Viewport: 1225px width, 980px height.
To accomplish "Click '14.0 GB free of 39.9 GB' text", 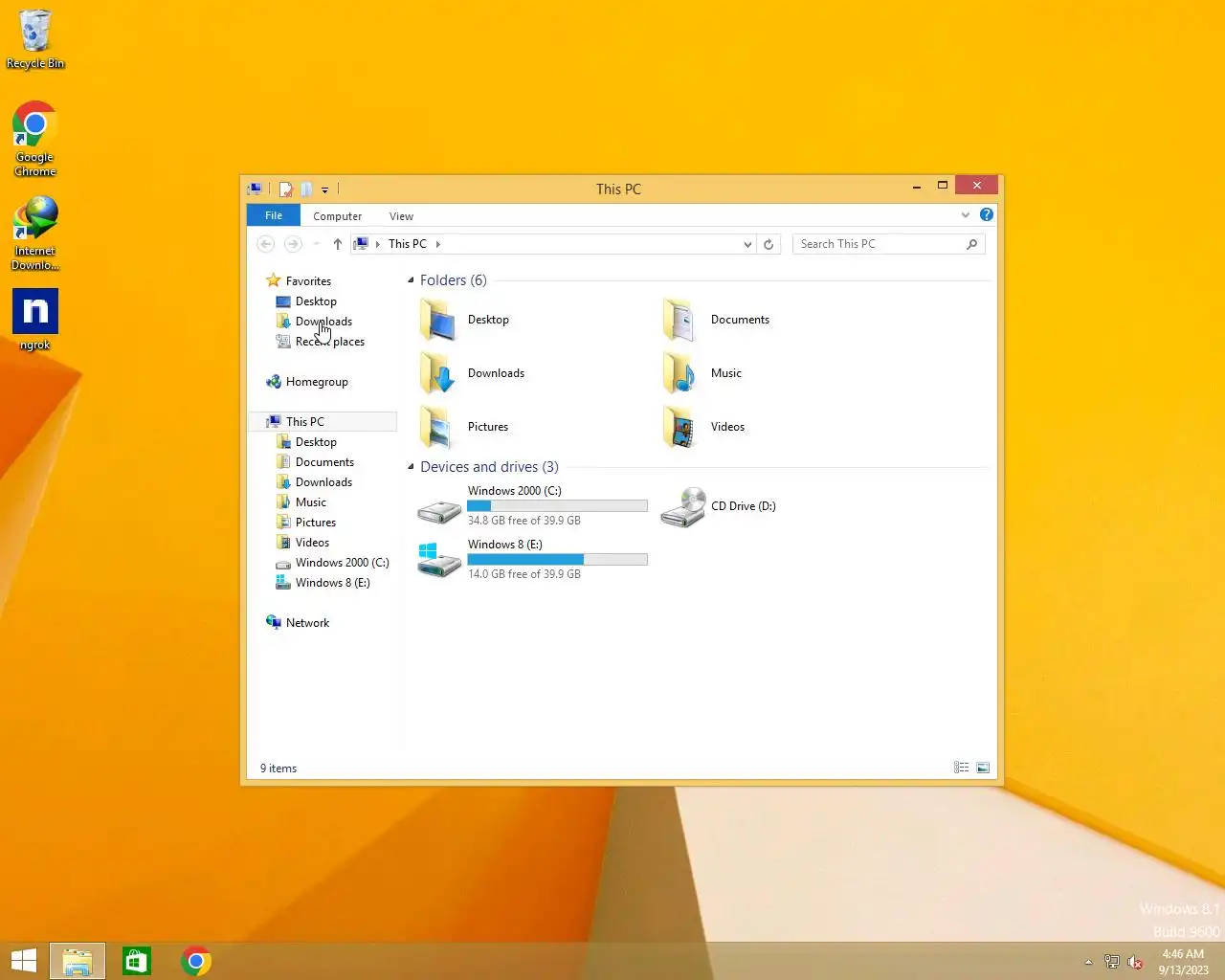I will pyautogui.click(x=524, y=574).
